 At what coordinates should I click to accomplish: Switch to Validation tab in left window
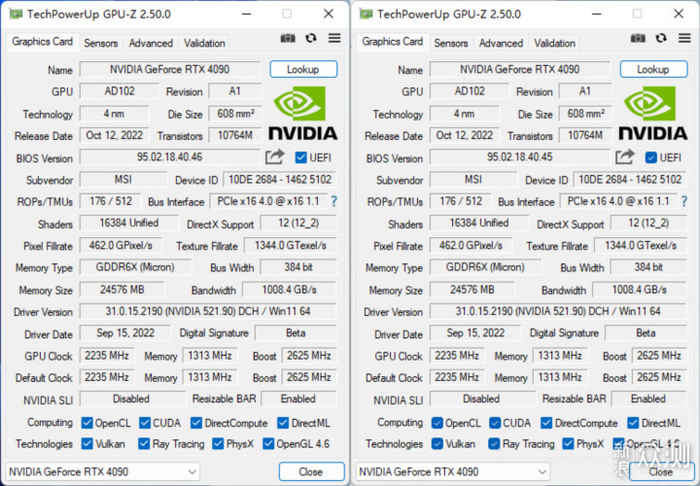(204, 43)
